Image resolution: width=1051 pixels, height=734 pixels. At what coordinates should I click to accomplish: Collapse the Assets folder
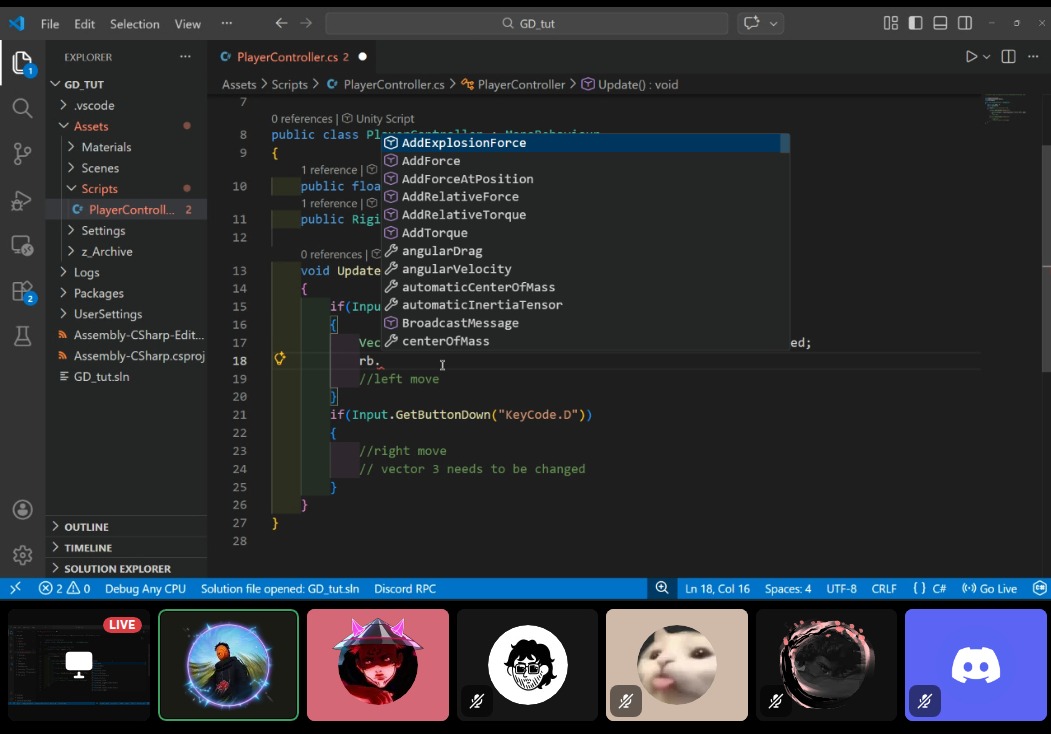[x=64, y=126]
